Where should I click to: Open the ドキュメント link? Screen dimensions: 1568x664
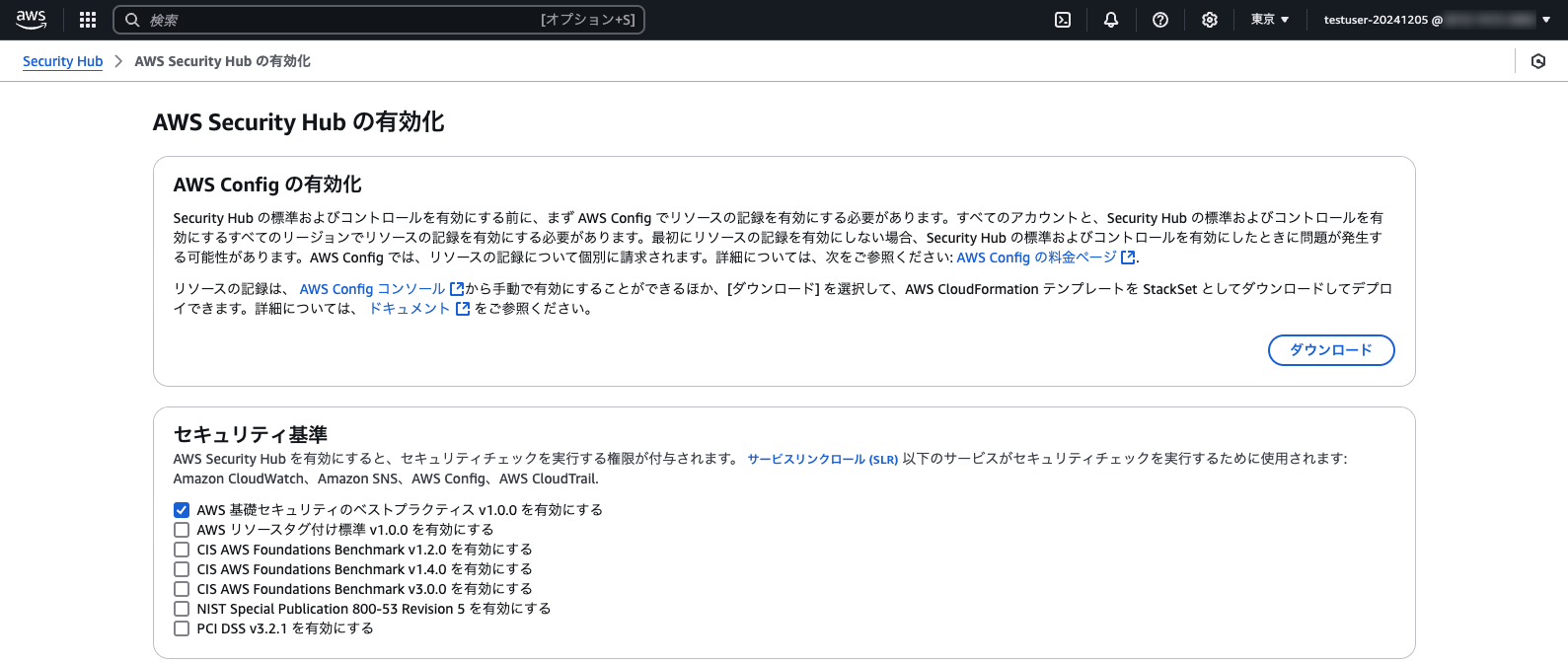tap(410, 309)
